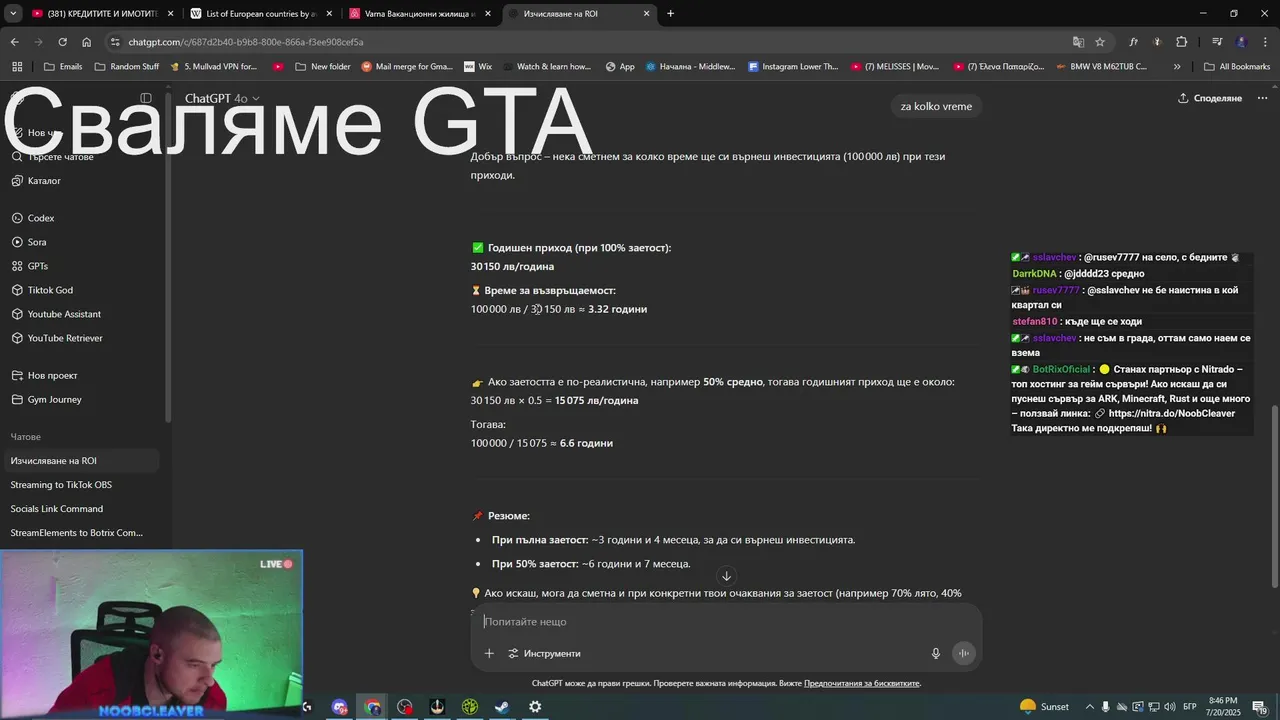Open the BMW V8 M62TUB bookmark
This screenshot has width=1280, height=720.
[1100, 67]
